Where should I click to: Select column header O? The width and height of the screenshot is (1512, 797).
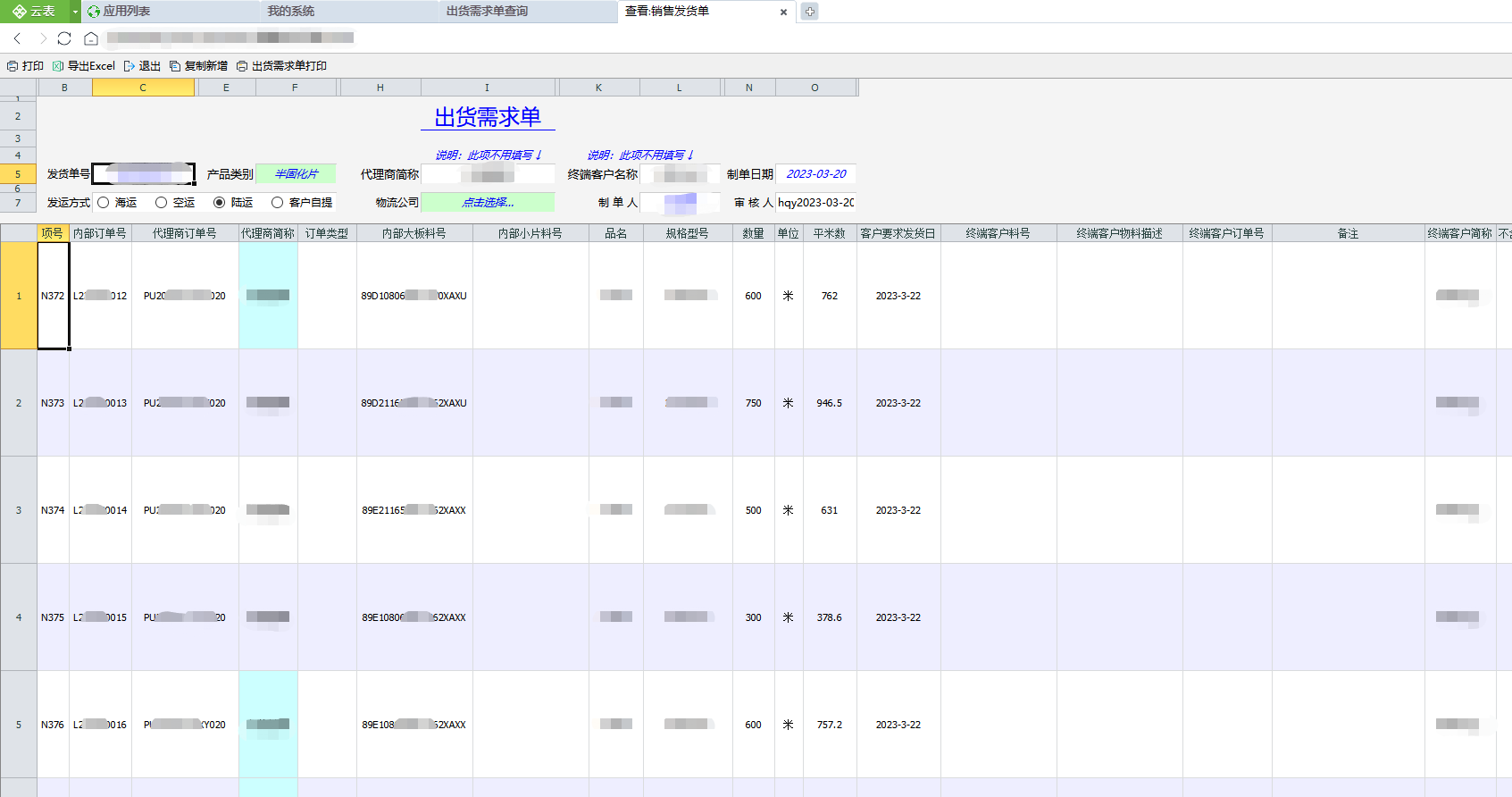click(x=814, y=88)
